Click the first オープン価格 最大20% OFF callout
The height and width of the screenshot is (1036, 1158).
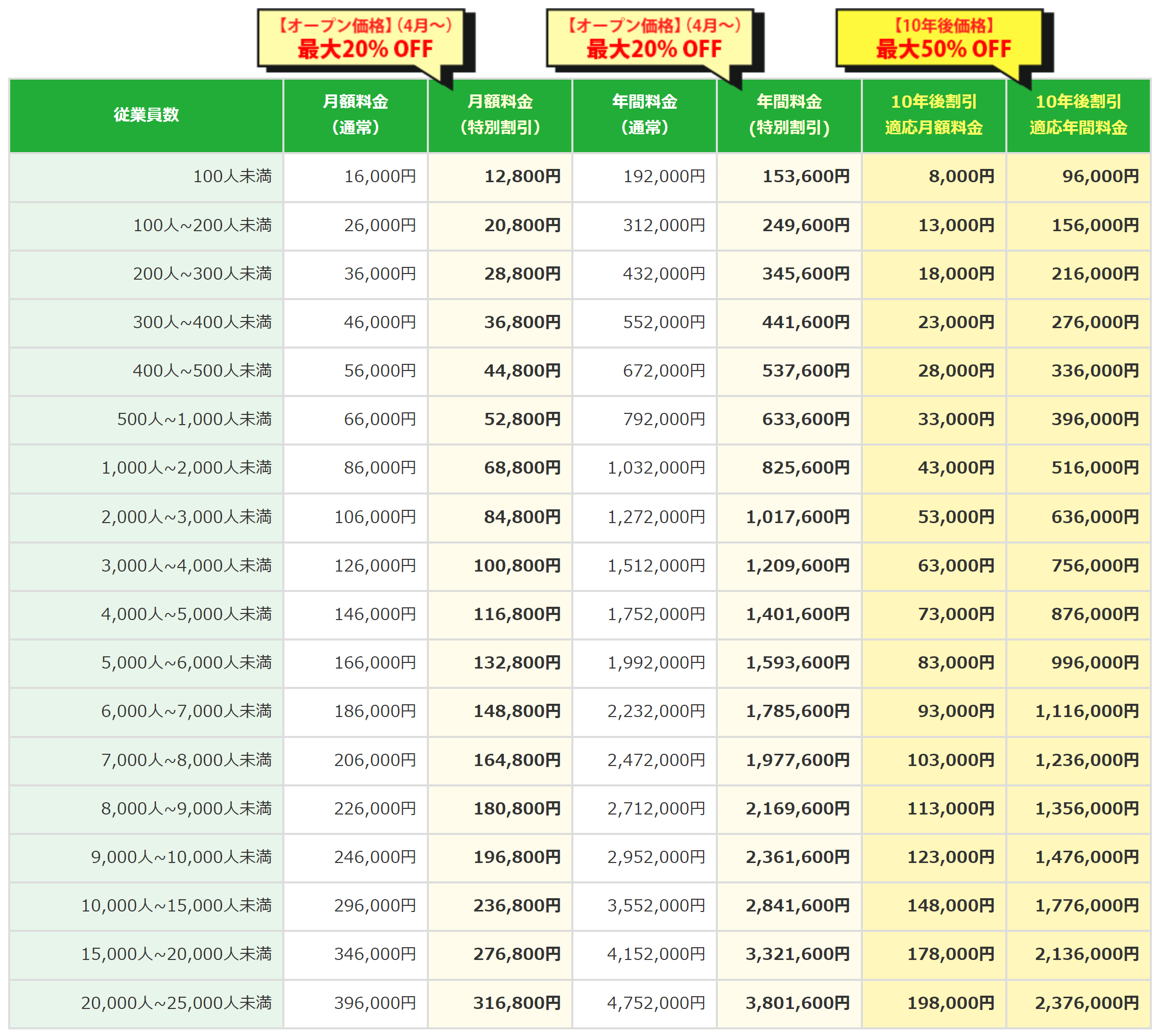(365, 39)
